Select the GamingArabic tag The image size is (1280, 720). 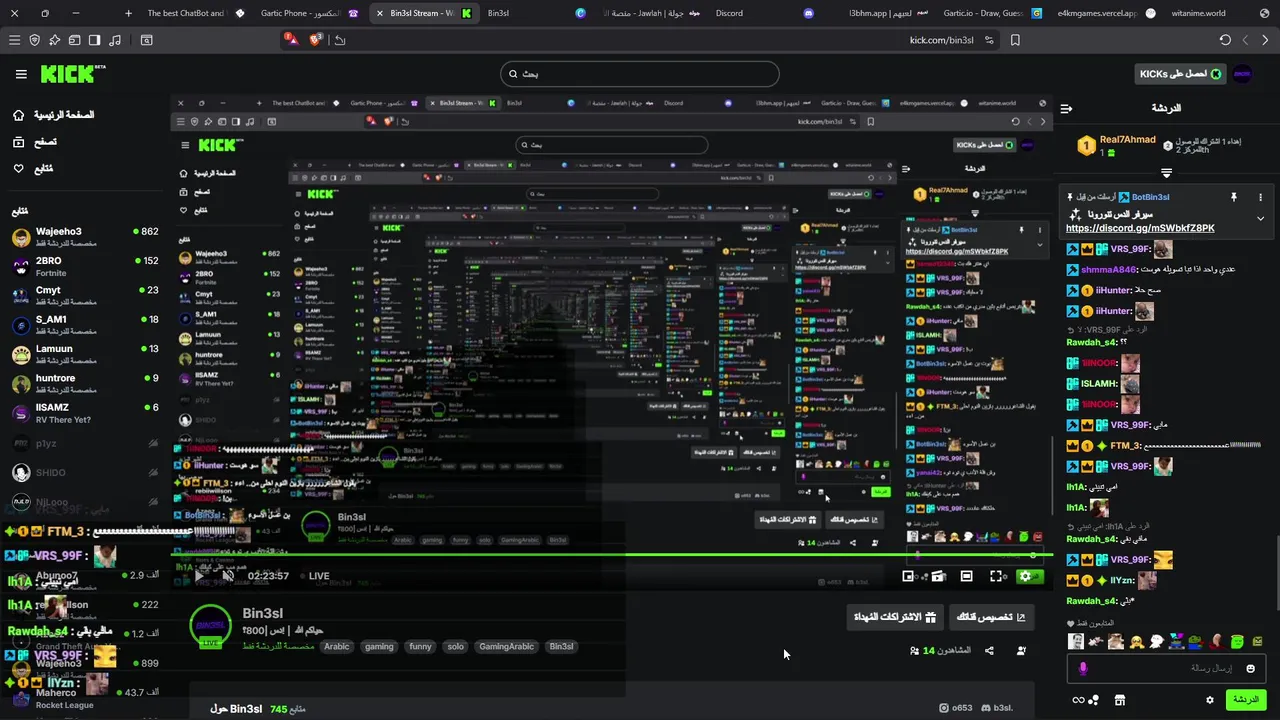coord(506,646)
